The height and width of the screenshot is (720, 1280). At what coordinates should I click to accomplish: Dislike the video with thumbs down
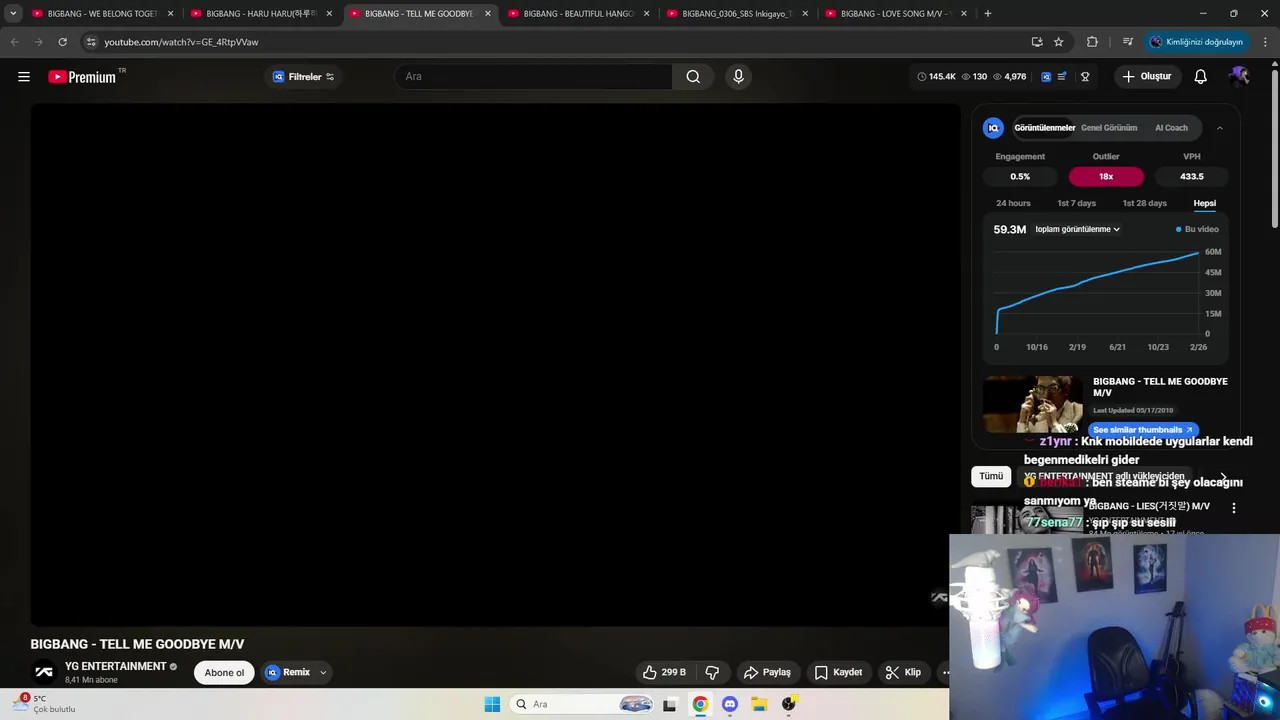coord(713,672)
